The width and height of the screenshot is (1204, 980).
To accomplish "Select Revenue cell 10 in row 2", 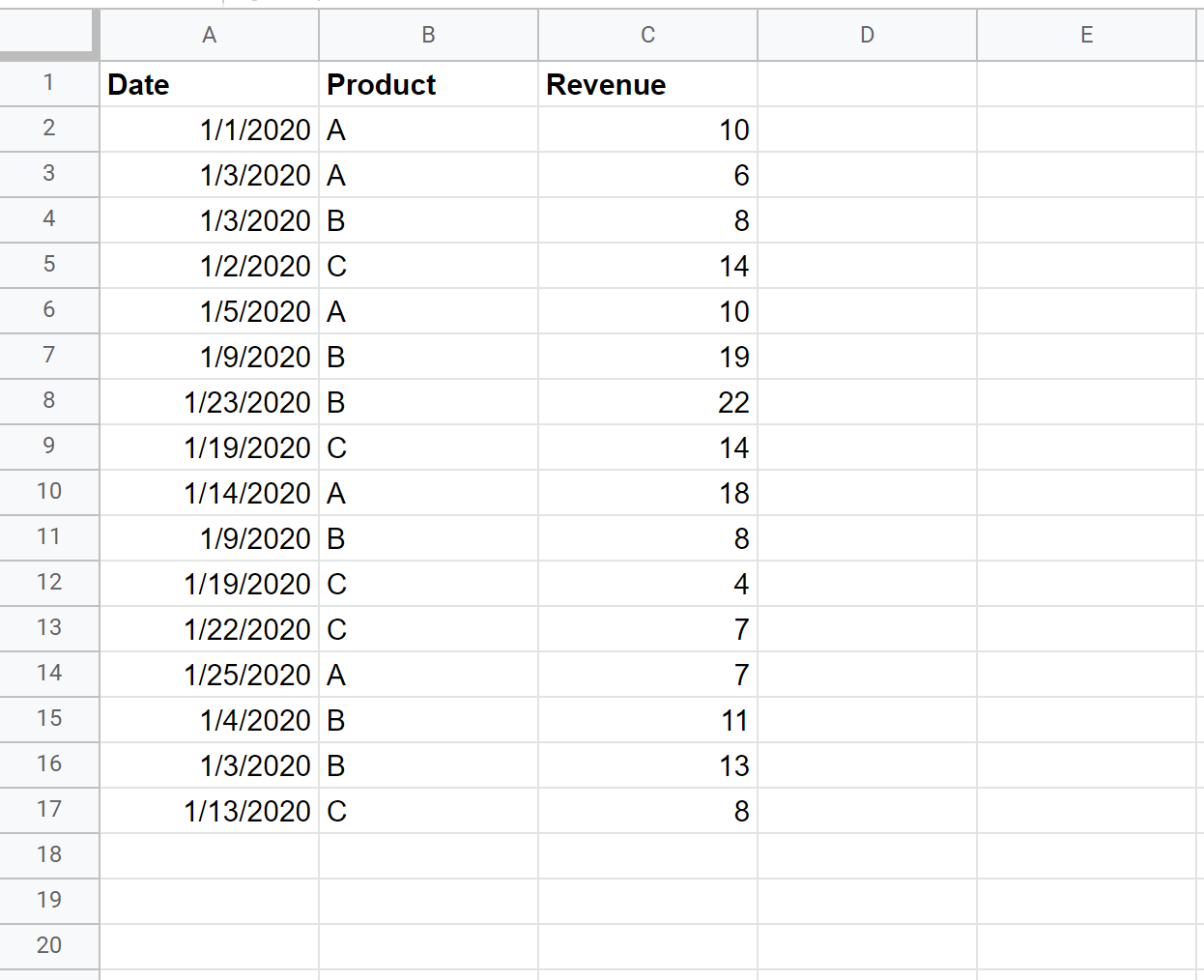I will [x=647, y=130].
